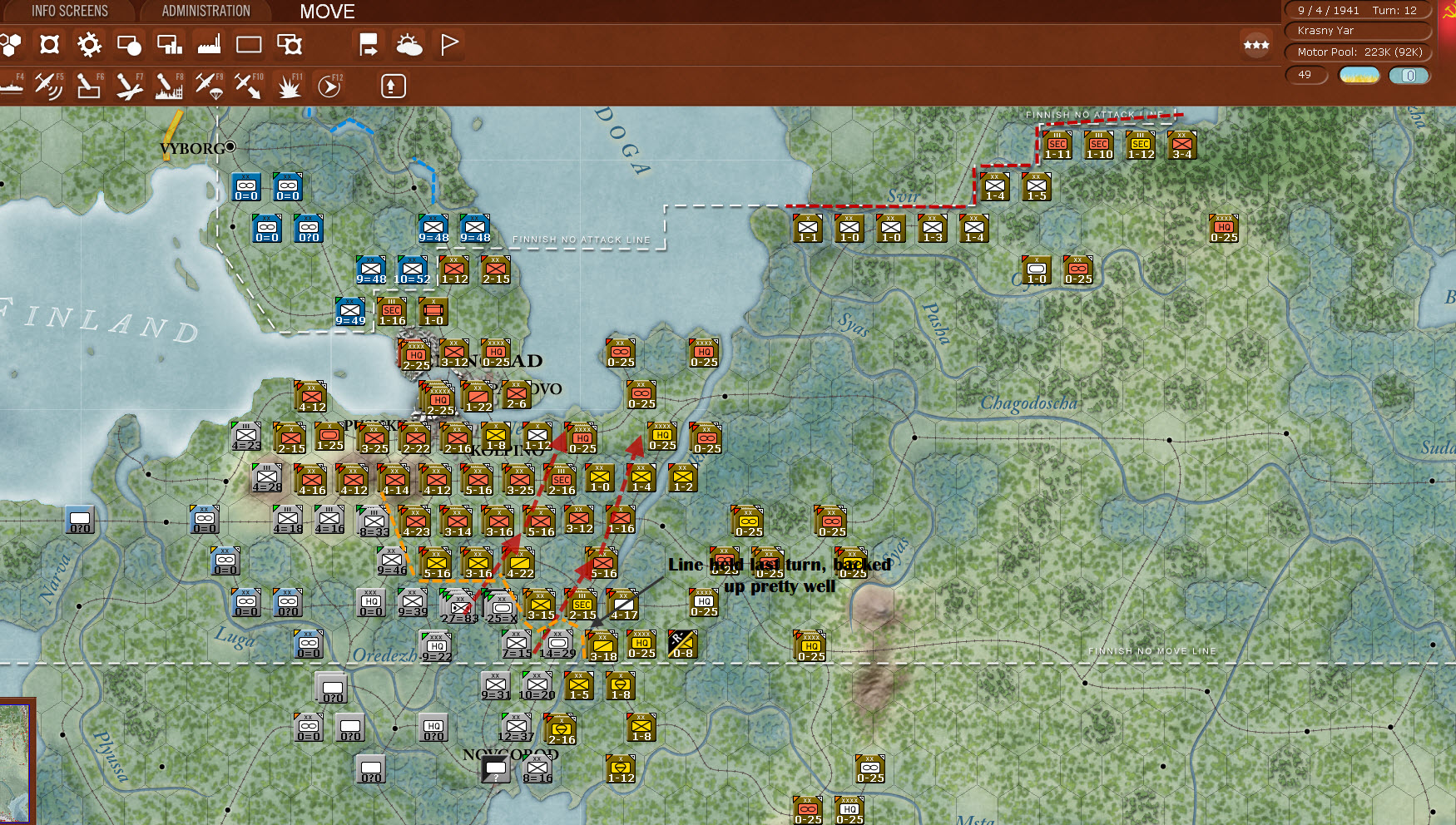Select the Soviet unit labeled 1-22

(x=478, y=398)
